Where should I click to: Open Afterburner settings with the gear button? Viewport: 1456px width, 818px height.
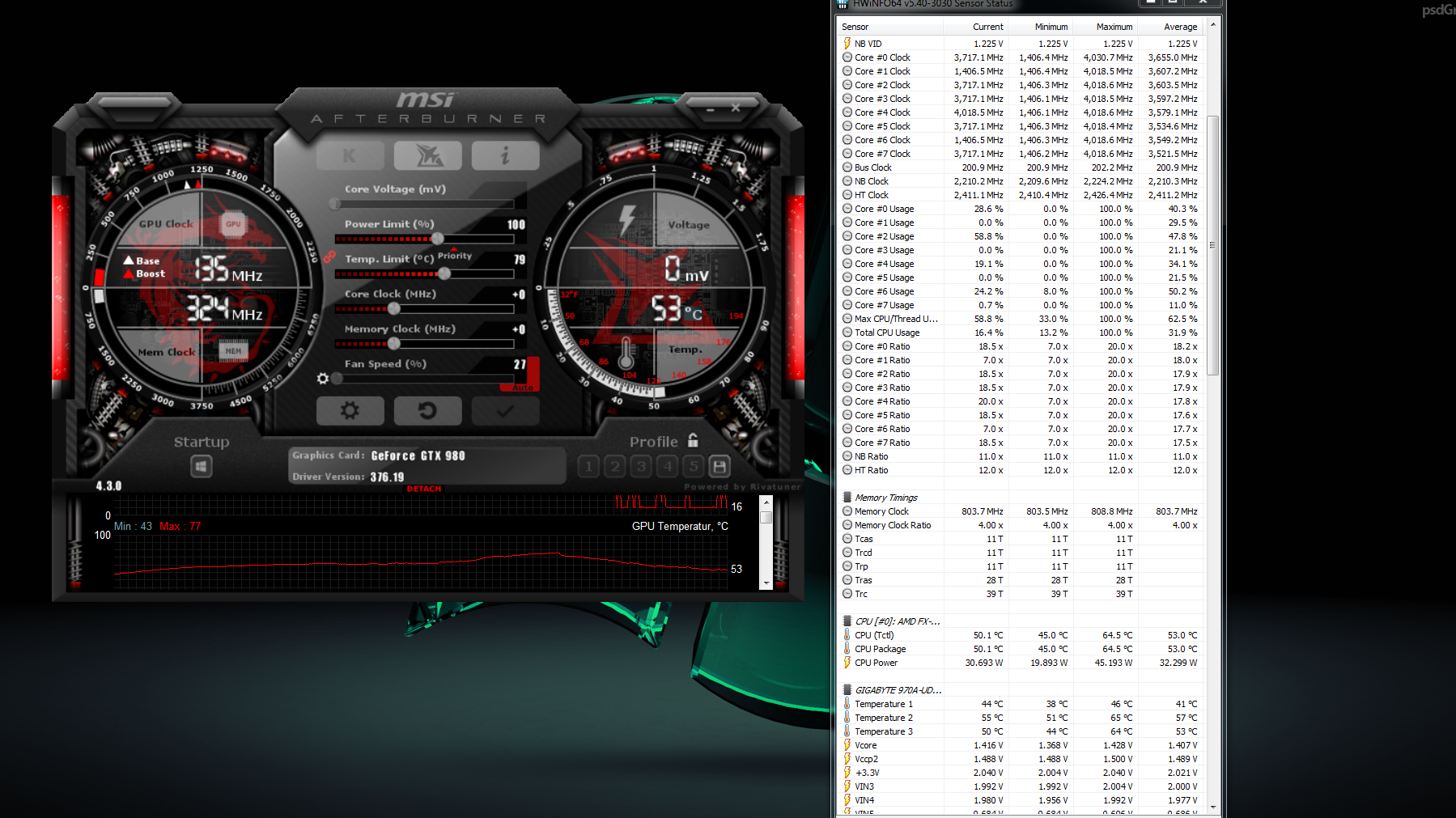tap(350, 411)
